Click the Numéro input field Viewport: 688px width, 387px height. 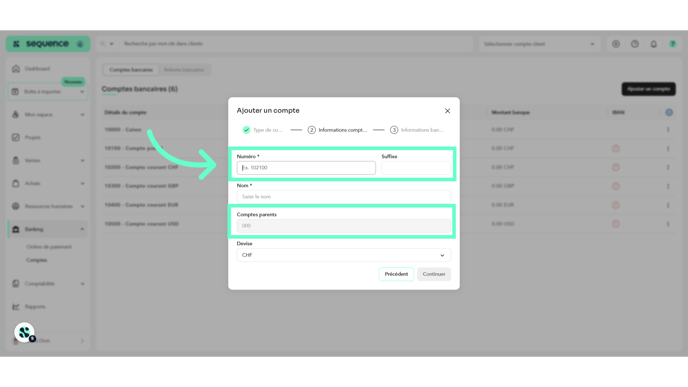point(306,168)
